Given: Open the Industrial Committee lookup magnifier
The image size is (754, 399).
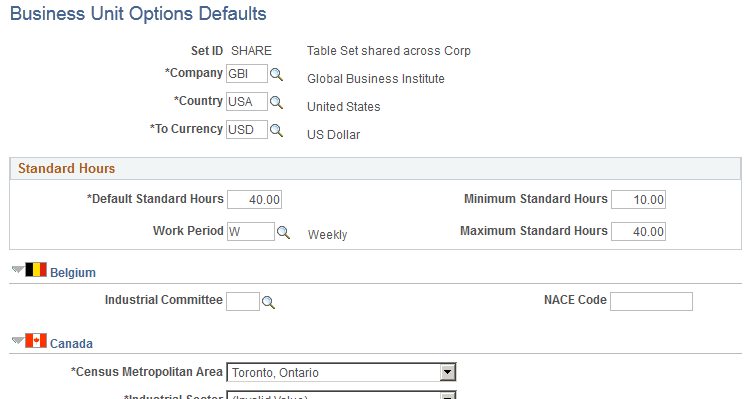Looking at the screenshot, I should tap(268, 302).
